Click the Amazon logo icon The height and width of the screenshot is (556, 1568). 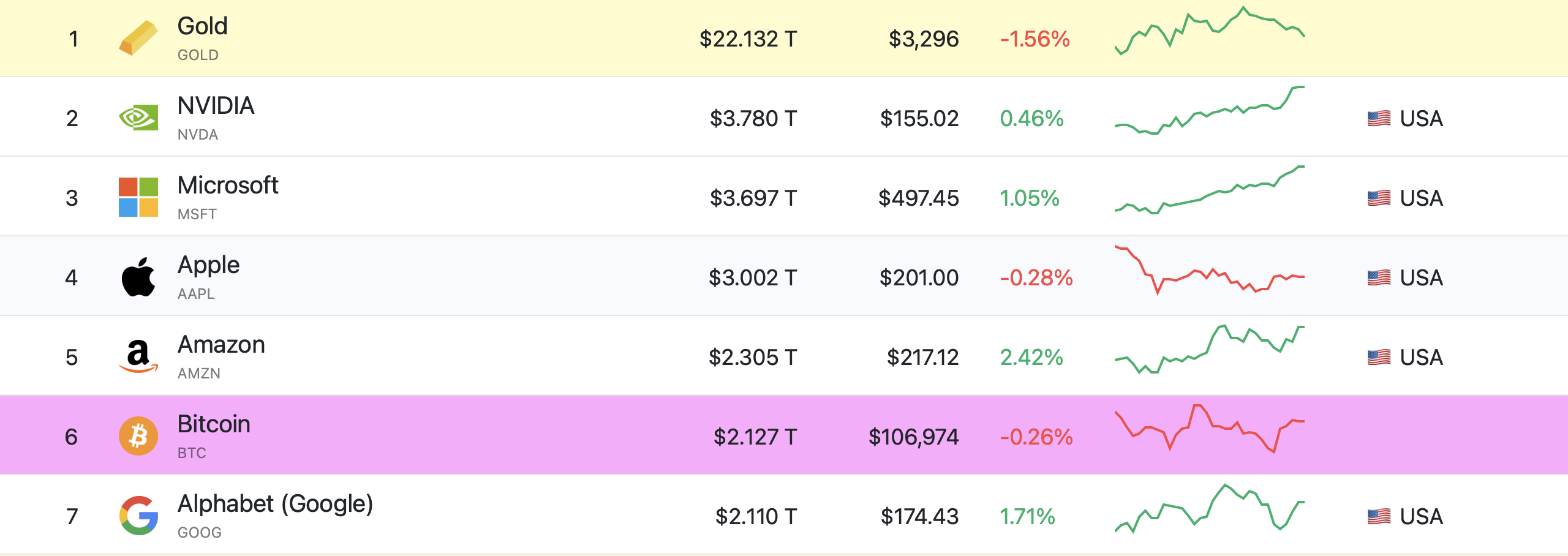click(138, 356)
